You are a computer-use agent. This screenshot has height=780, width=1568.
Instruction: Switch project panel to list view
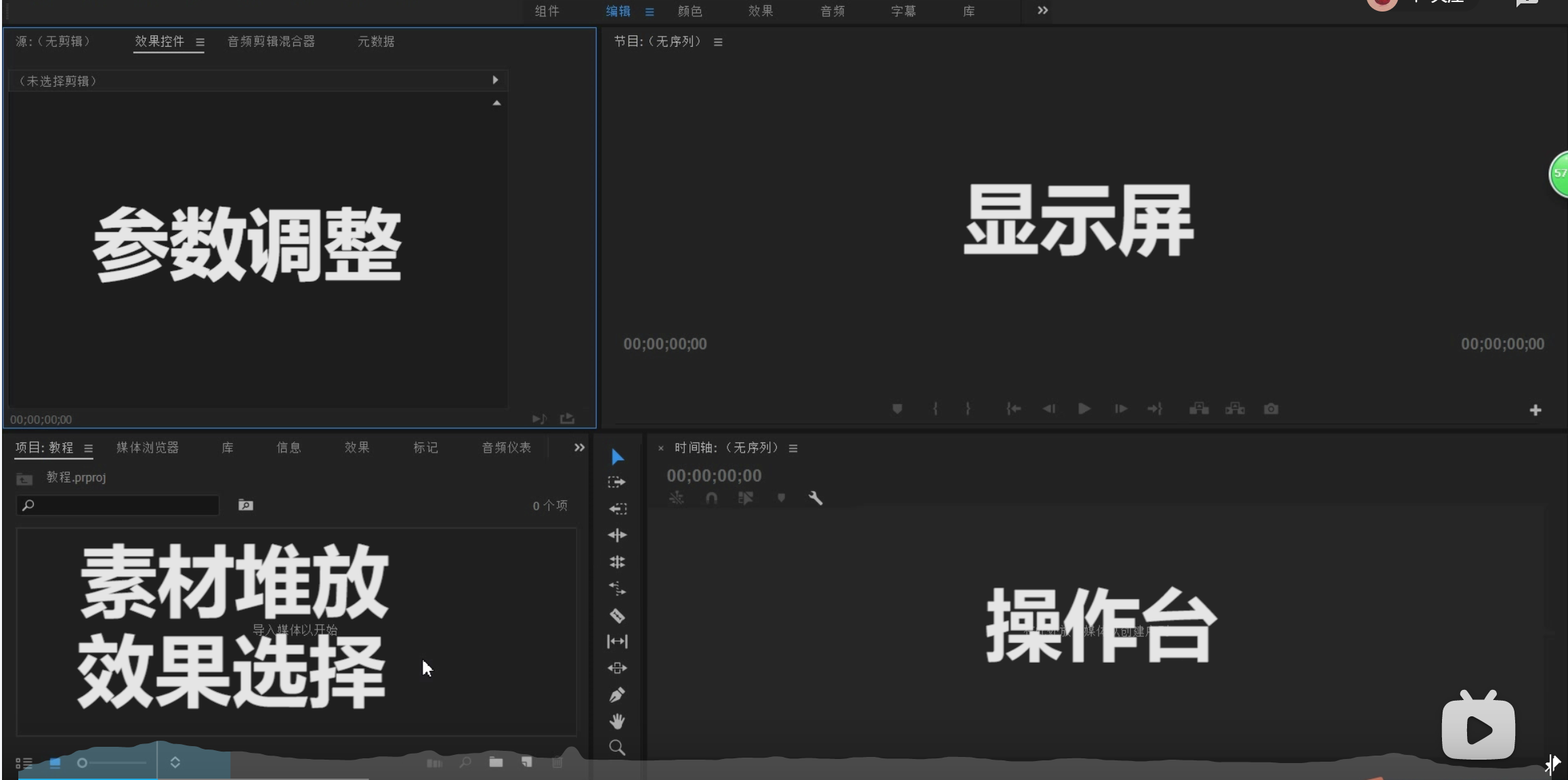24,763
